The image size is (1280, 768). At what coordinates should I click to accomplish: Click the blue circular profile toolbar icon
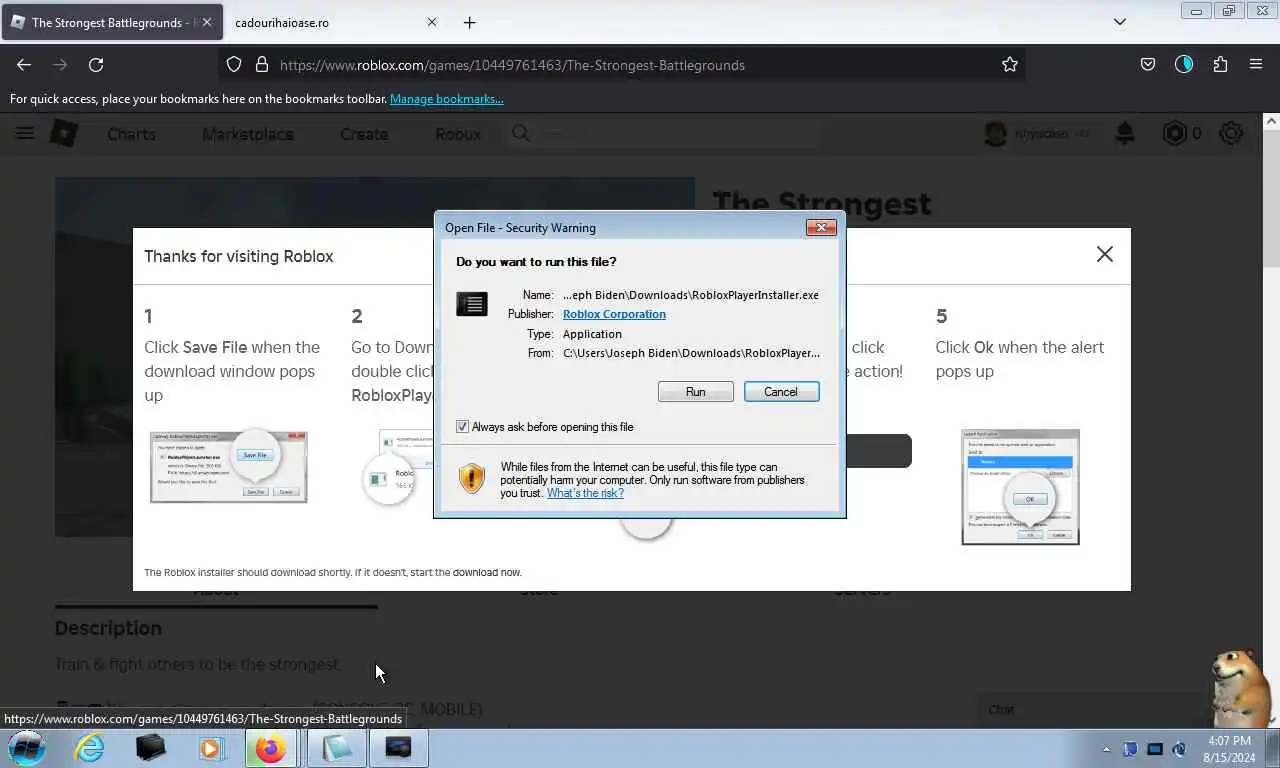pyautogui.click(x=1184, y=64)
